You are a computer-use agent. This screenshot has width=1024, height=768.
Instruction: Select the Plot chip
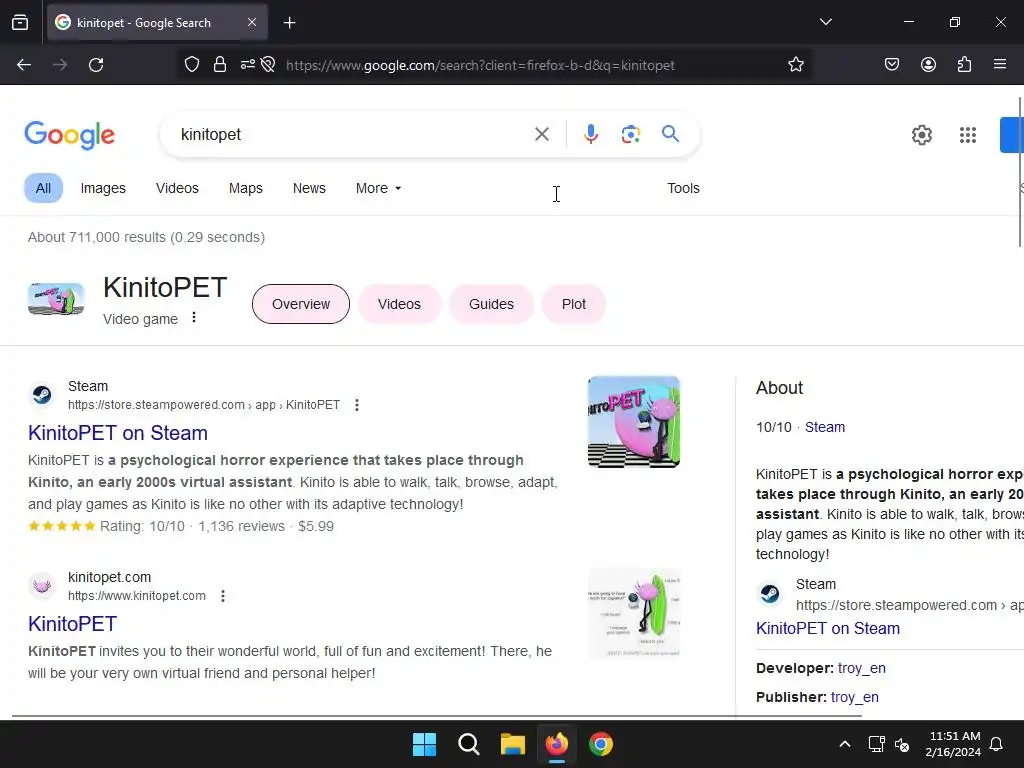tap(573, 304)
